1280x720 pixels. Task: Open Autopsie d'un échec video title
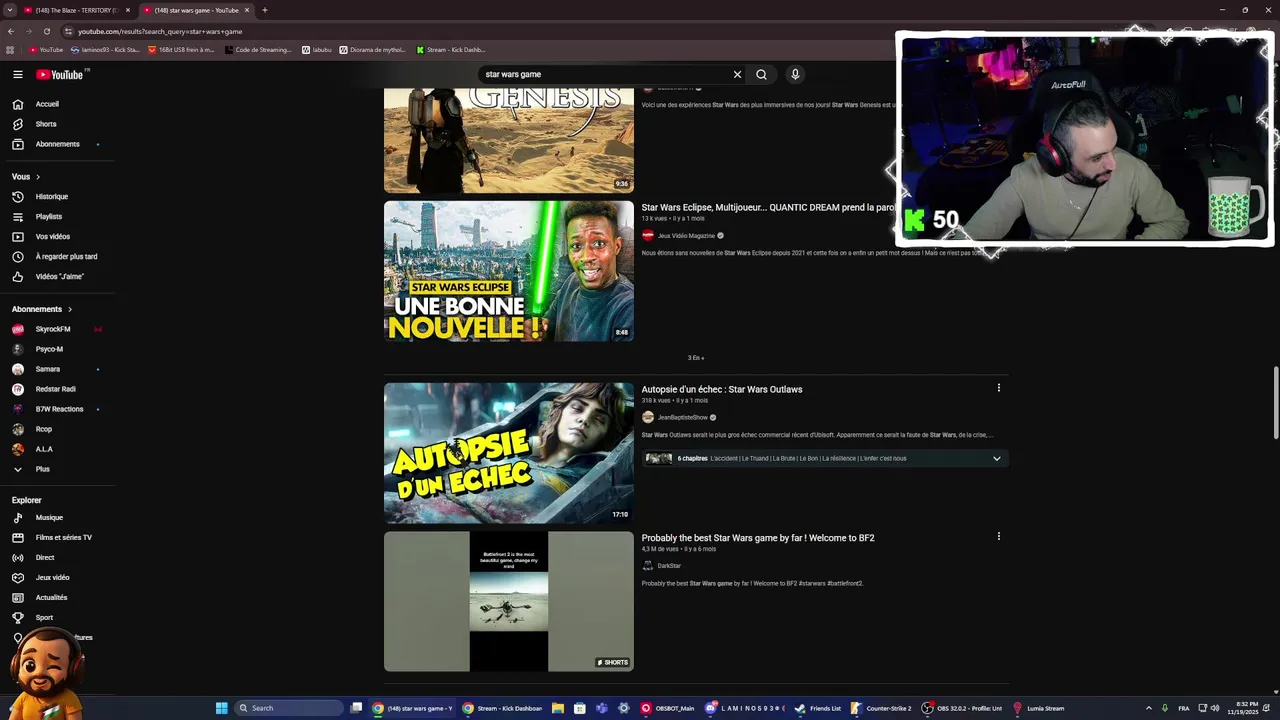pyautogui.click(x=721, y=389)
